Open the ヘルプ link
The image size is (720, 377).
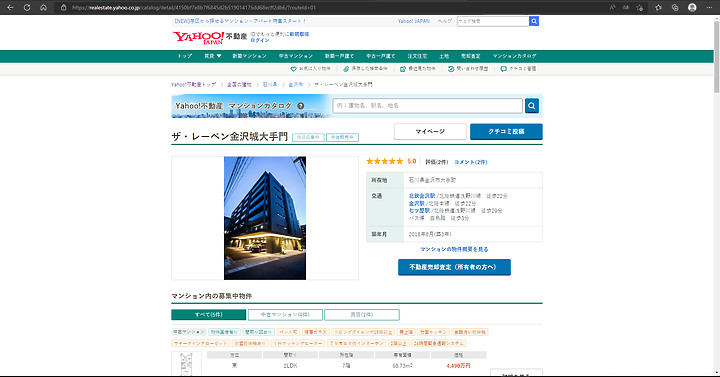(444, 21)
